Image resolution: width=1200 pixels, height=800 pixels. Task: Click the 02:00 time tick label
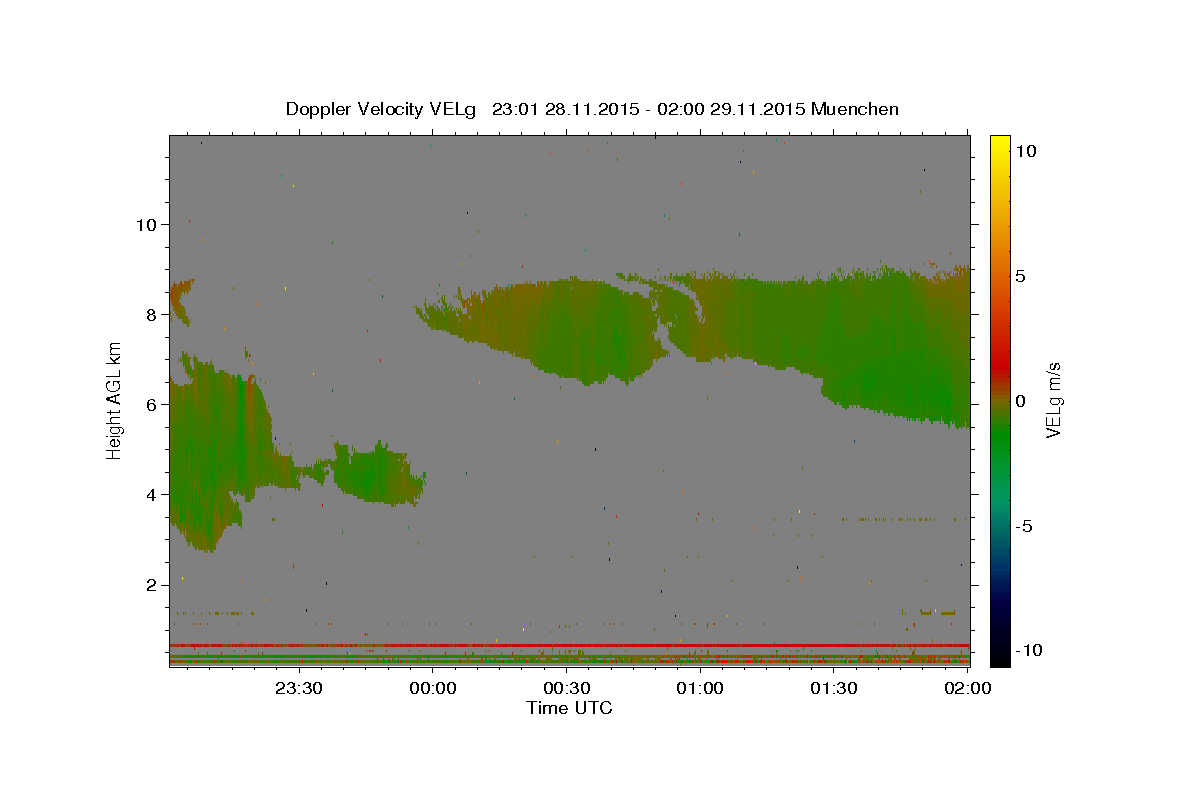click(x=967, y=688)
